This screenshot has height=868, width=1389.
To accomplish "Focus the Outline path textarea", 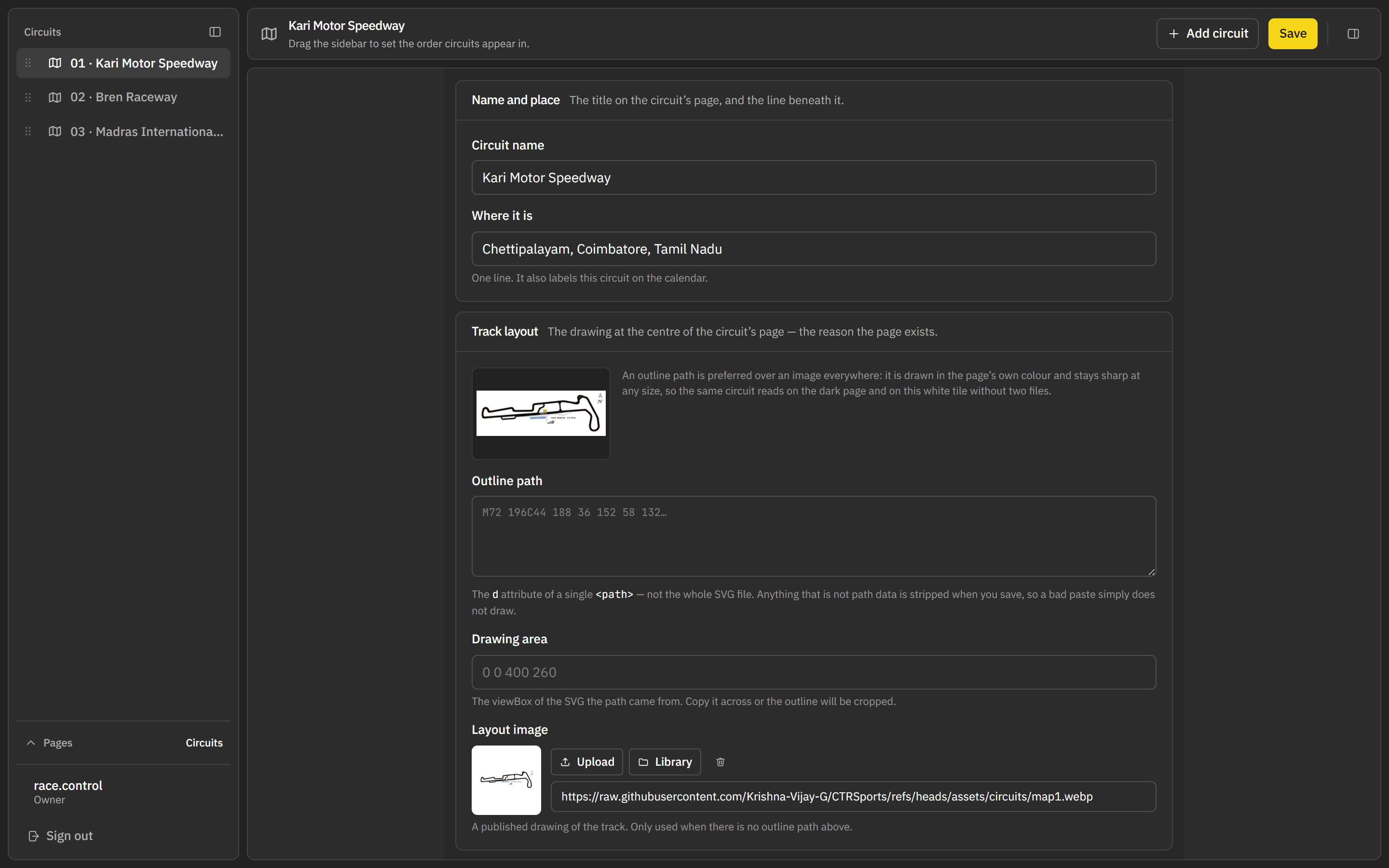I will (x=813, y=536).
